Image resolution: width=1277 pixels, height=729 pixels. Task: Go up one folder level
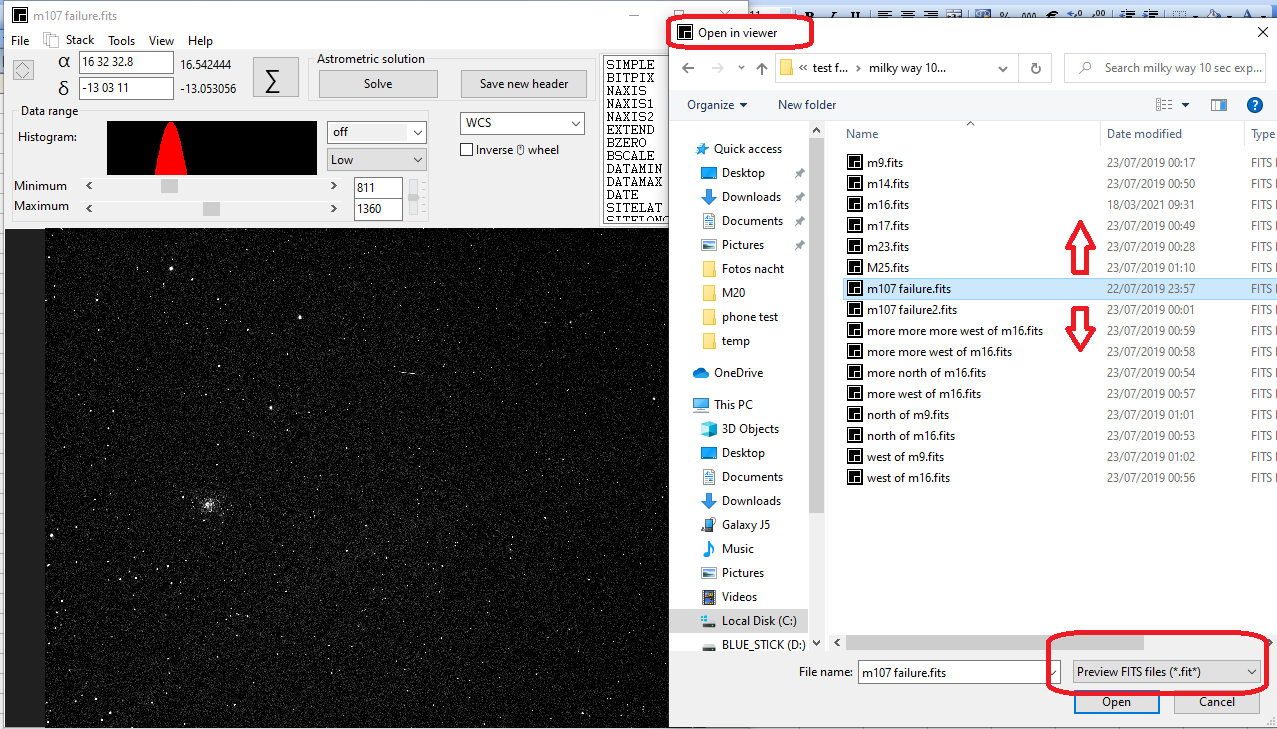(762, 68)
